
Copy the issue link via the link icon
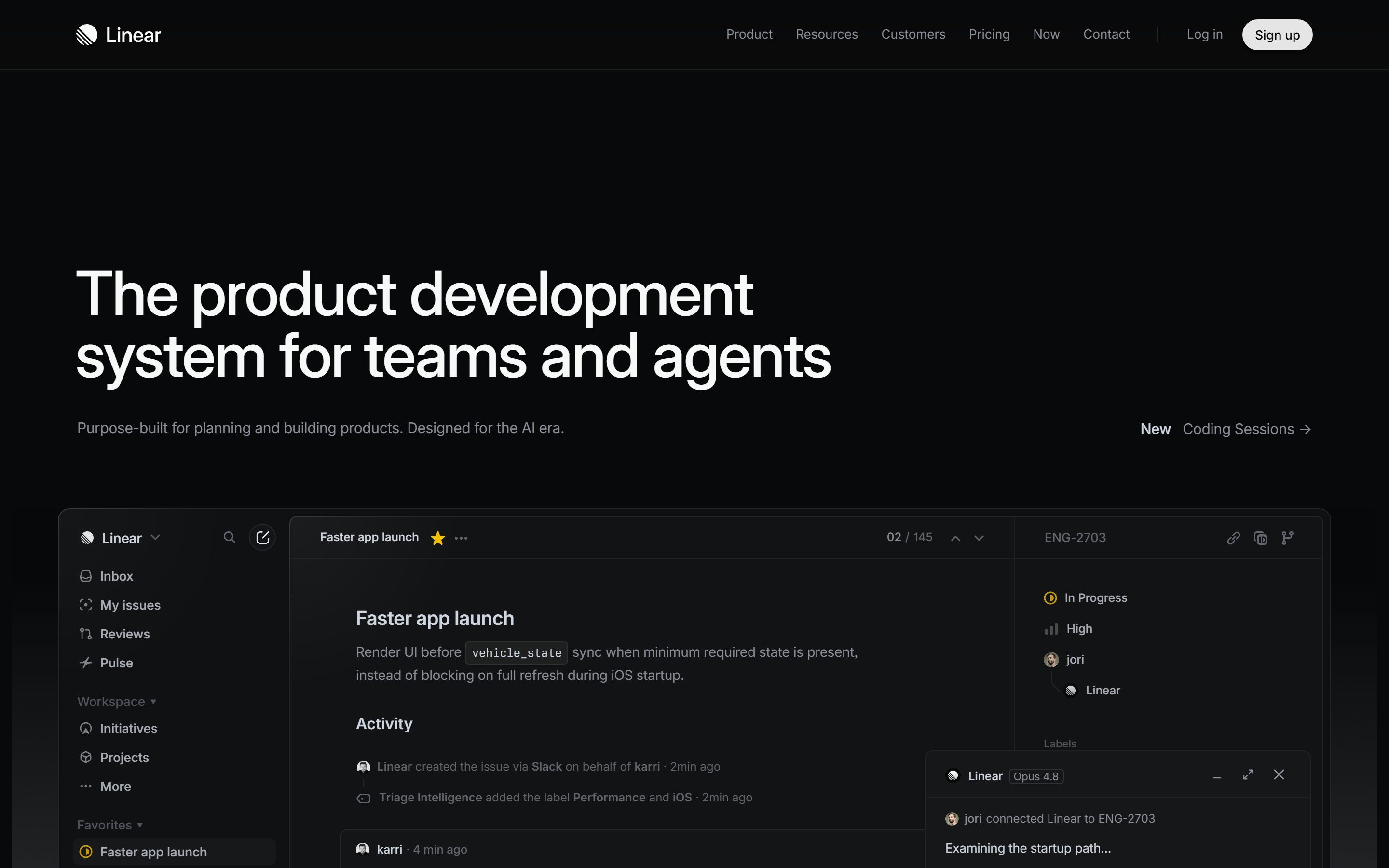[1233, 538]
